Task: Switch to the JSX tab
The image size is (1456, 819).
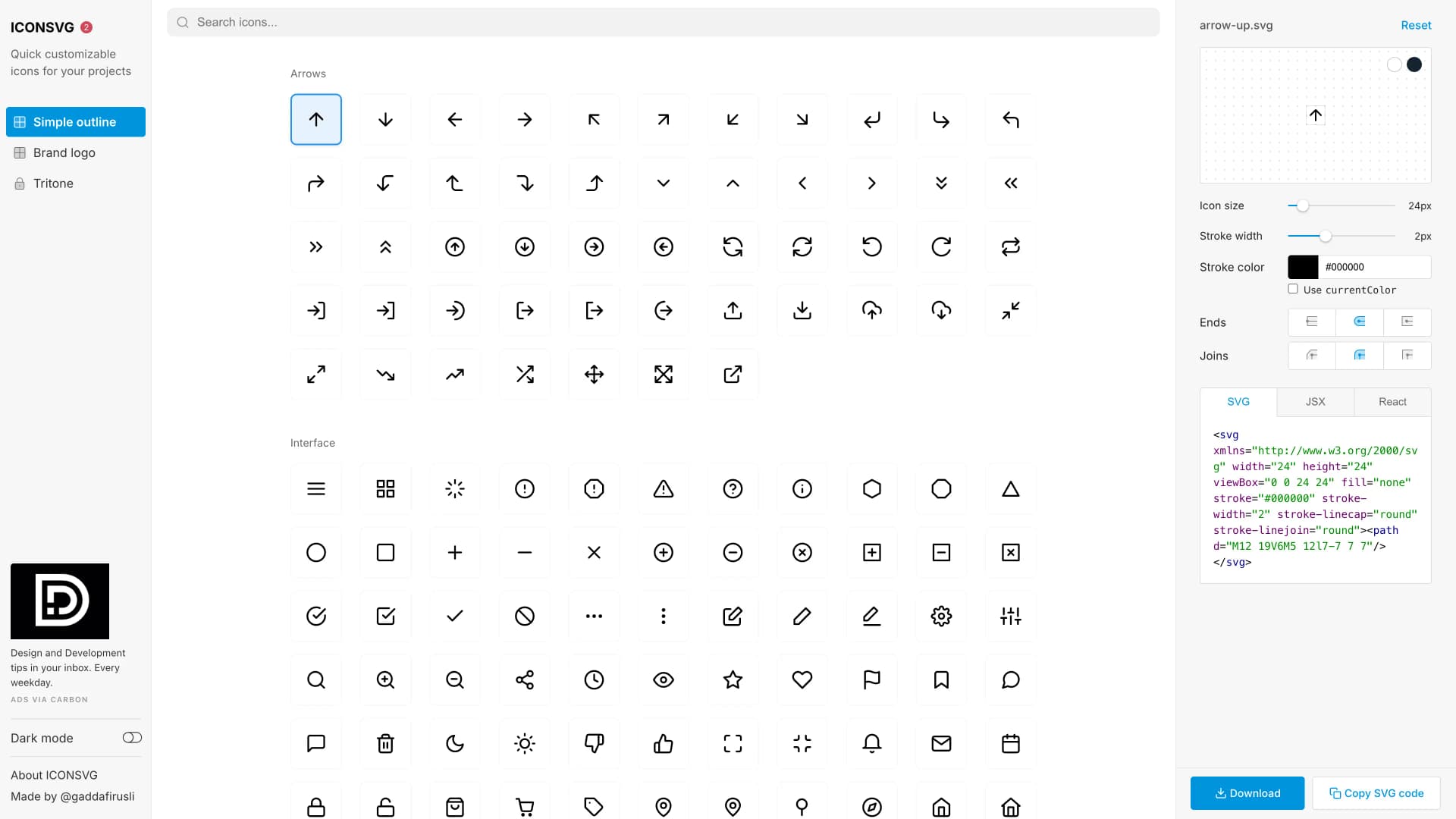Action: pyautogui.click(x=1315, y=401)
